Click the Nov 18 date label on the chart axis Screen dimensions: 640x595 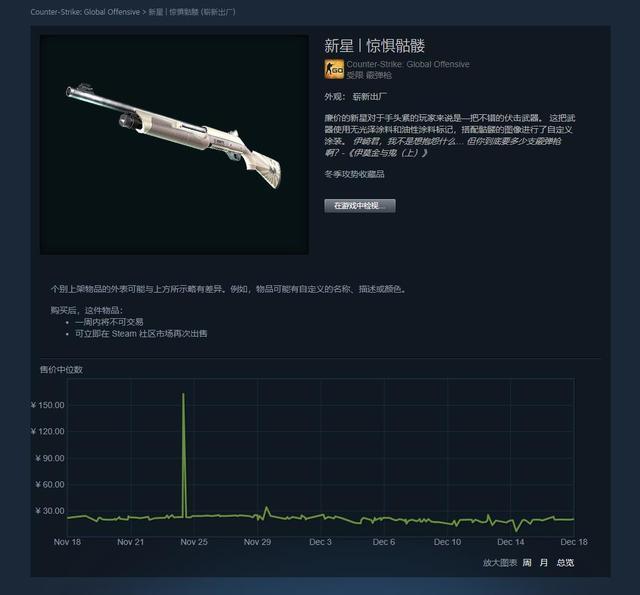[x=67, y=542]
